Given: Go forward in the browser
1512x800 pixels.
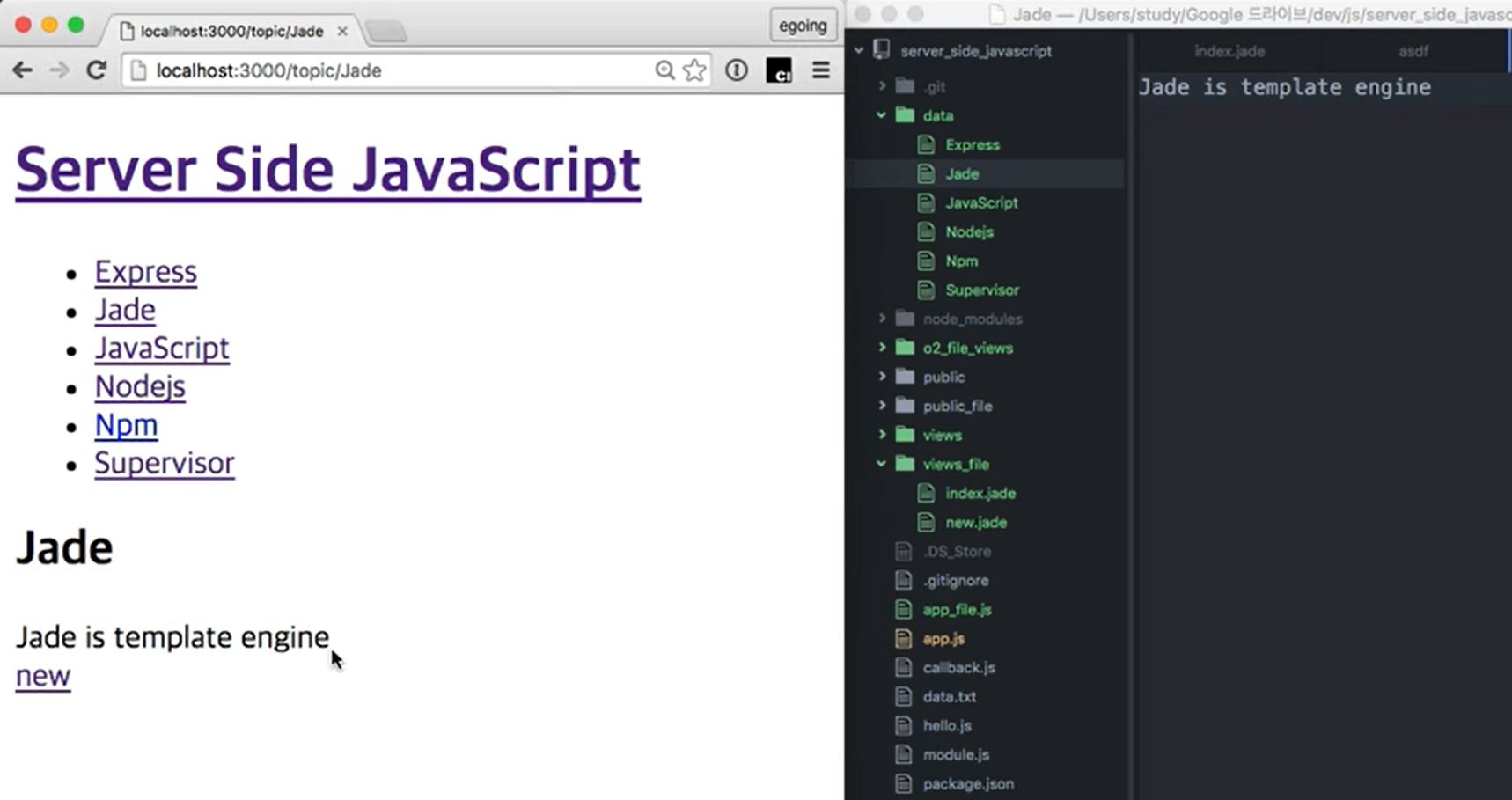Looking at the screenshot, I should (x=59, y=70).
